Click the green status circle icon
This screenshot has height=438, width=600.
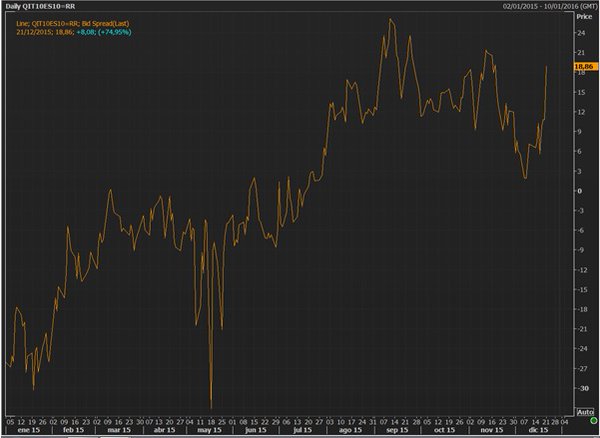pos(593,421)
